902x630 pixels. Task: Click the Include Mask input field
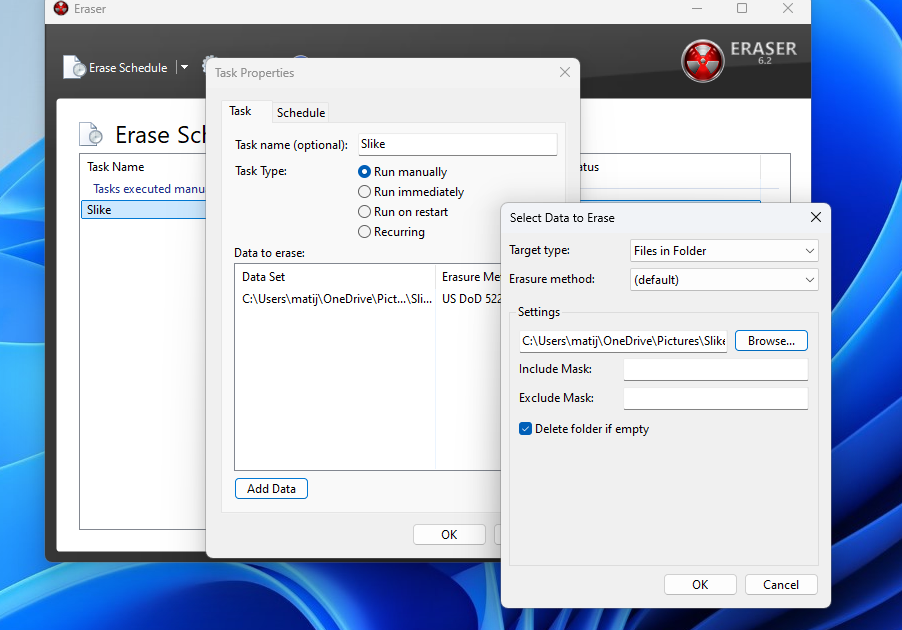pos(715,370)
